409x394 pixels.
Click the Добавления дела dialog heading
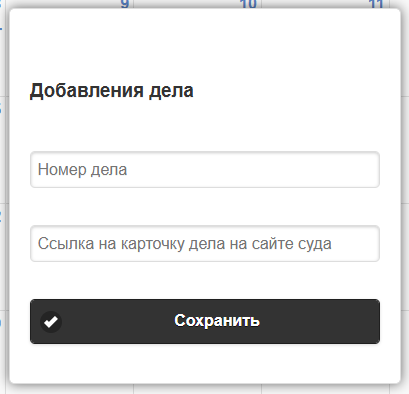click(112, 91)
